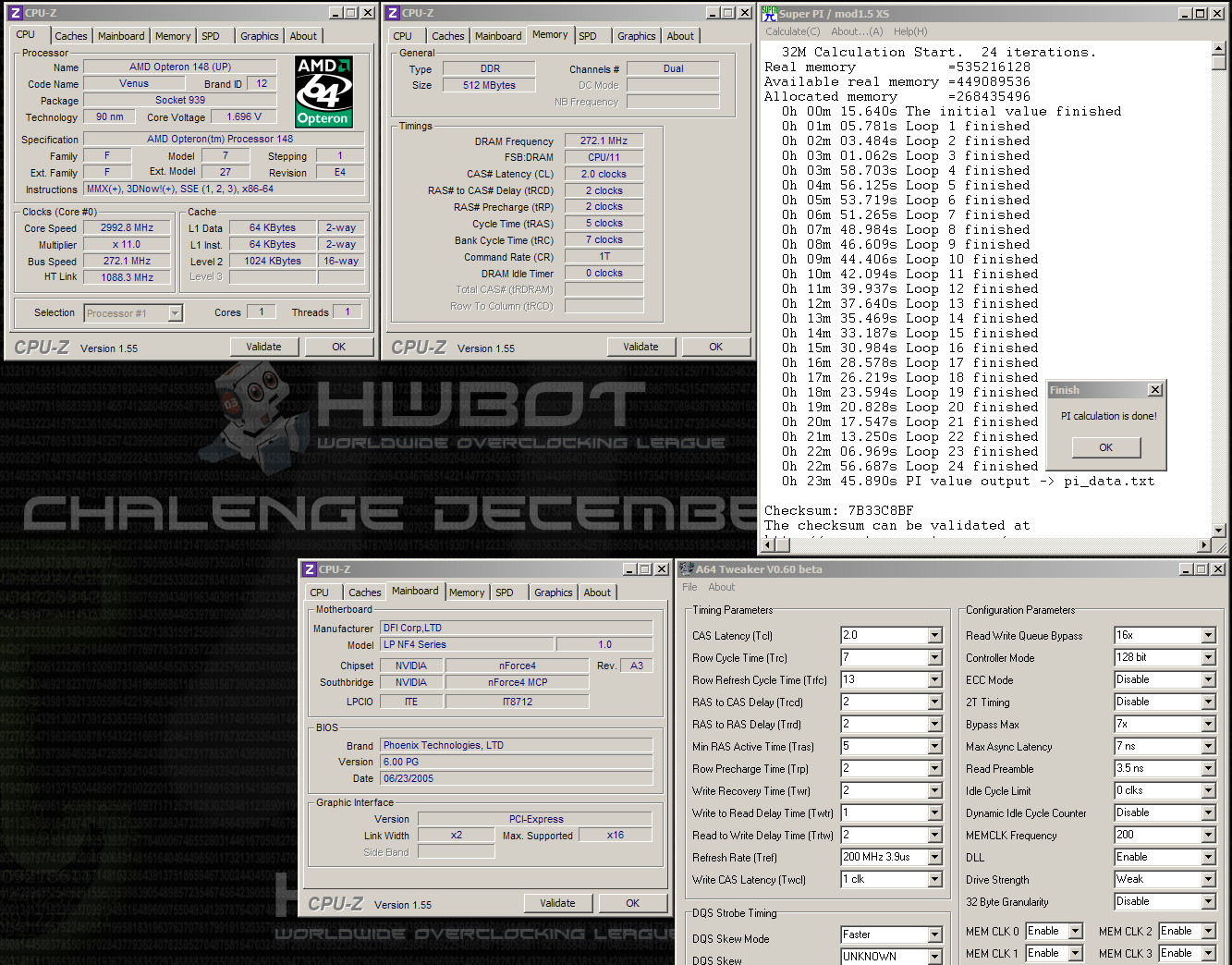Click OK in Memory CPU-Z window

pyautogui.click(x=716, y=347)
